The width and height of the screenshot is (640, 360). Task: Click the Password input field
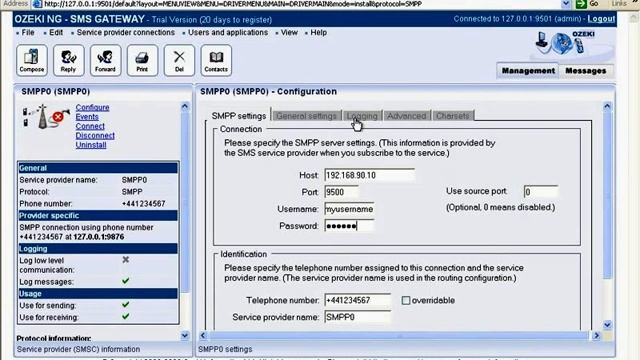349,226
